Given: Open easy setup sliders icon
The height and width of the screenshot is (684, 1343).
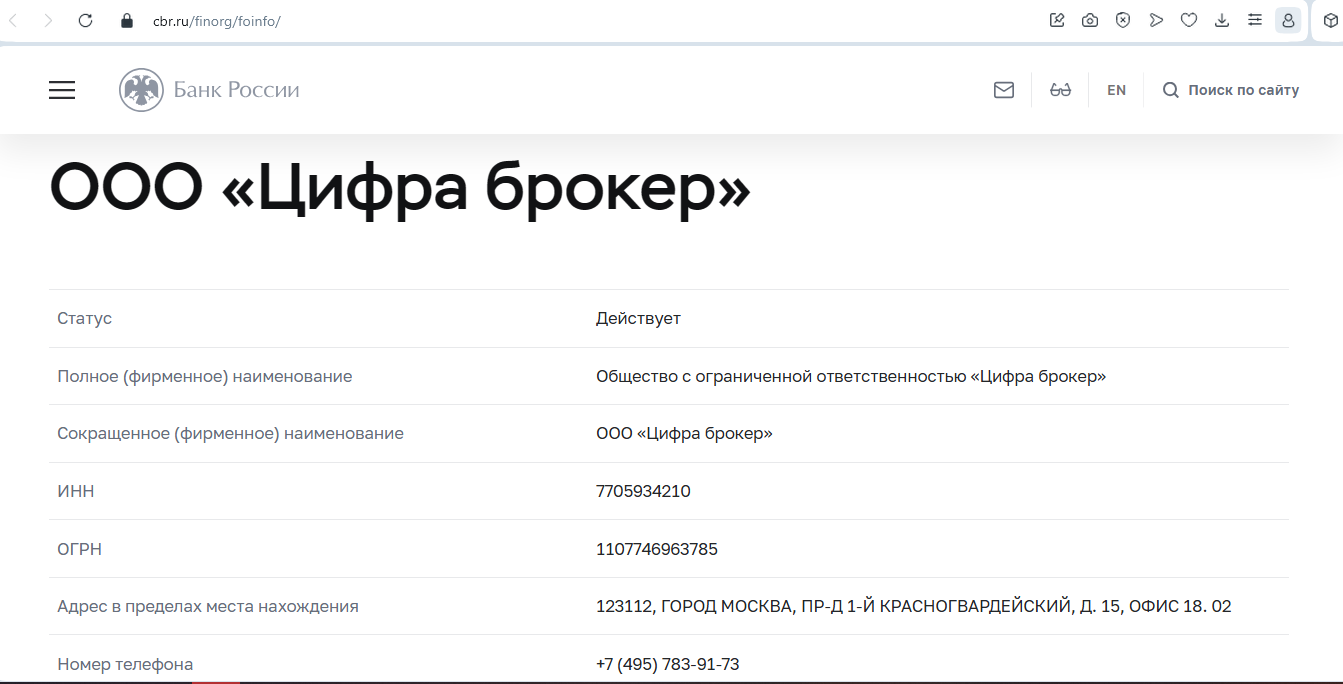Looking at the screenshot, I should click(1255, 20).
